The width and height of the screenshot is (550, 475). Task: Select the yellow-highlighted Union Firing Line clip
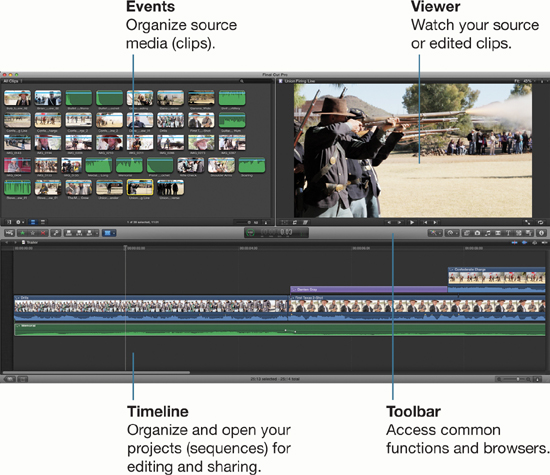point(140,187)
